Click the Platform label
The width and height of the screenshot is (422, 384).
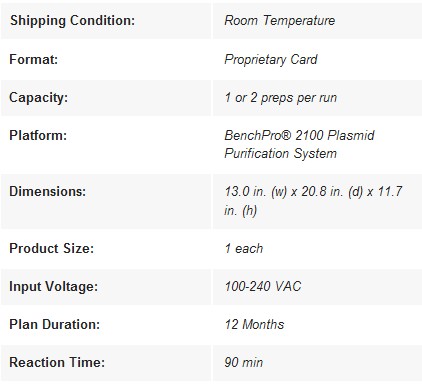point(38,136)
